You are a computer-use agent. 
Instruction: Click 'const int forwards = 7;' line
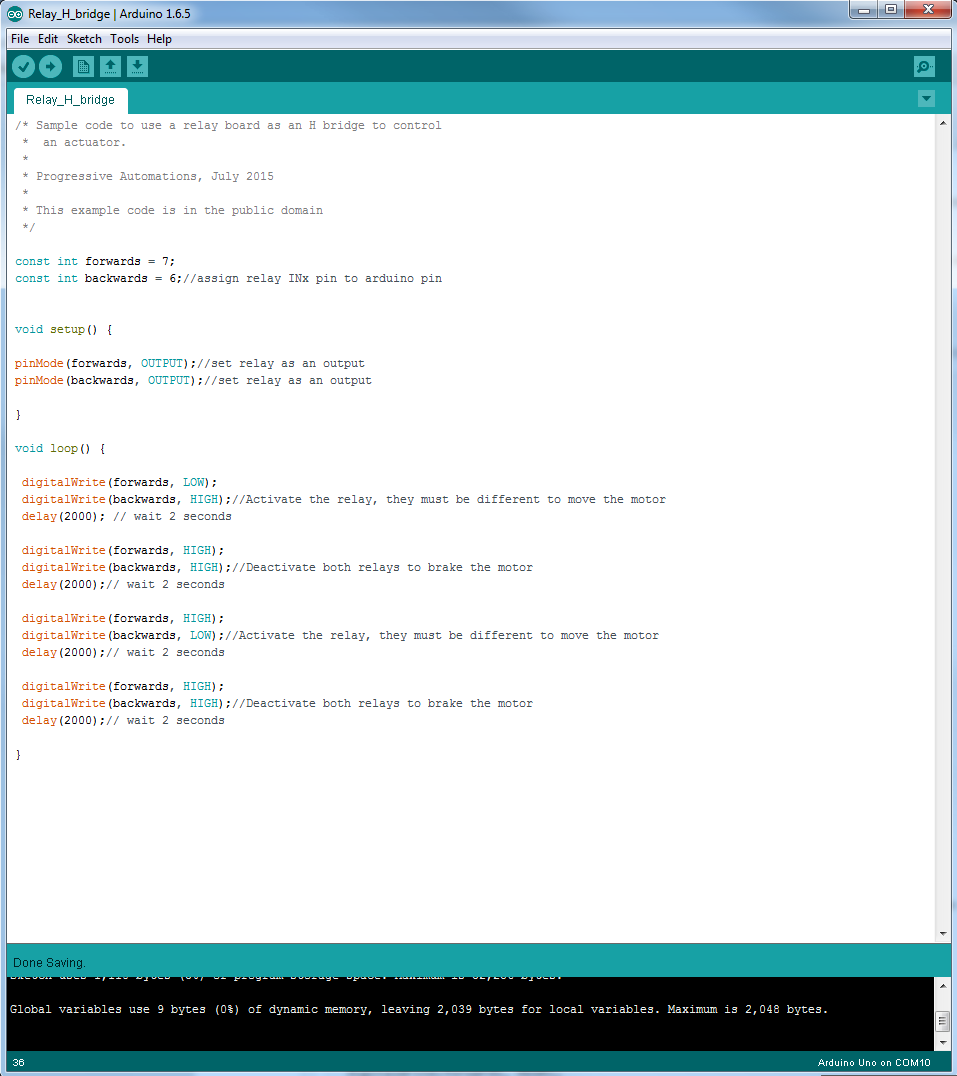95,261
